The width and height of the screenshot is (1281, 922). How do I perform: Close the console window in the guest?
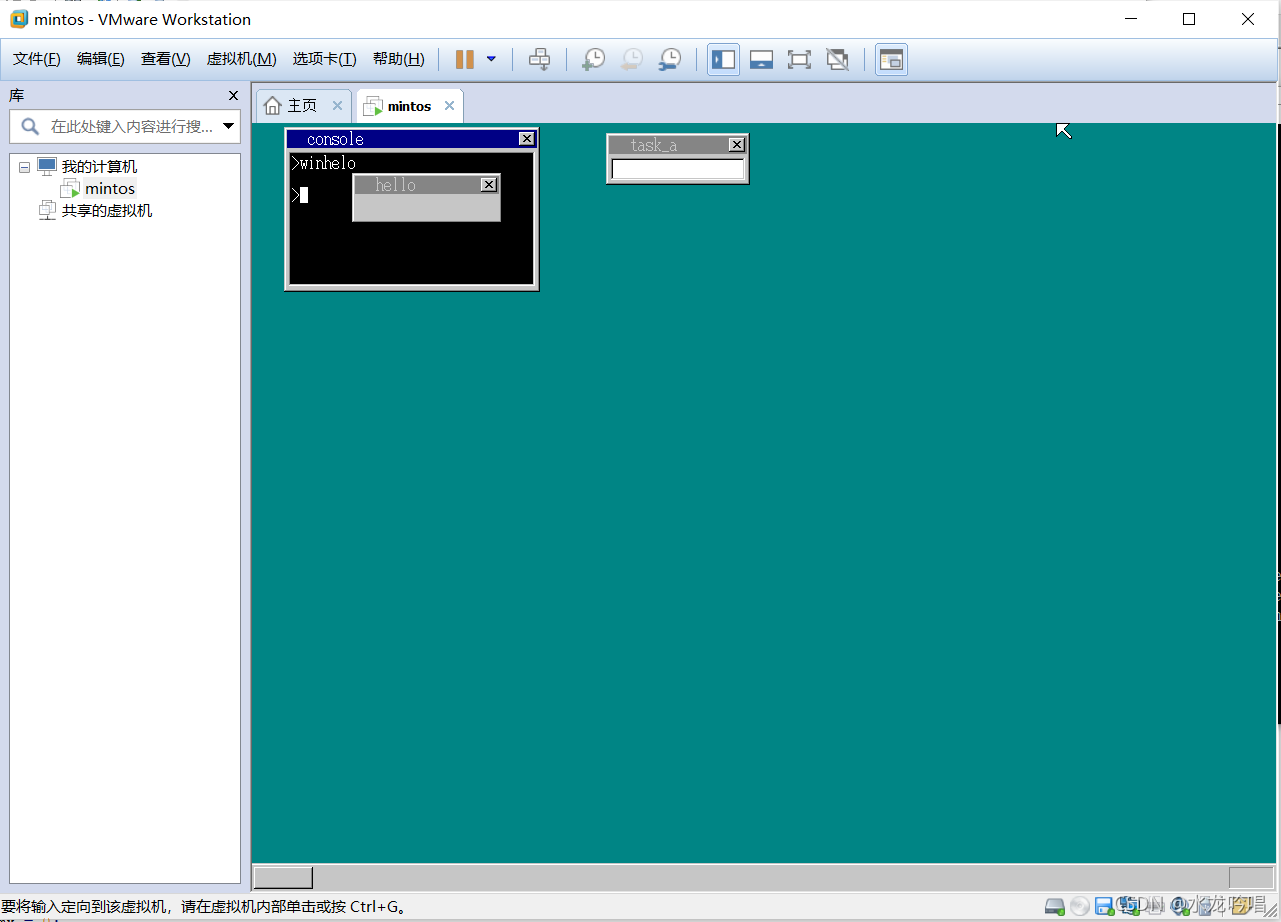pos(527,139)
